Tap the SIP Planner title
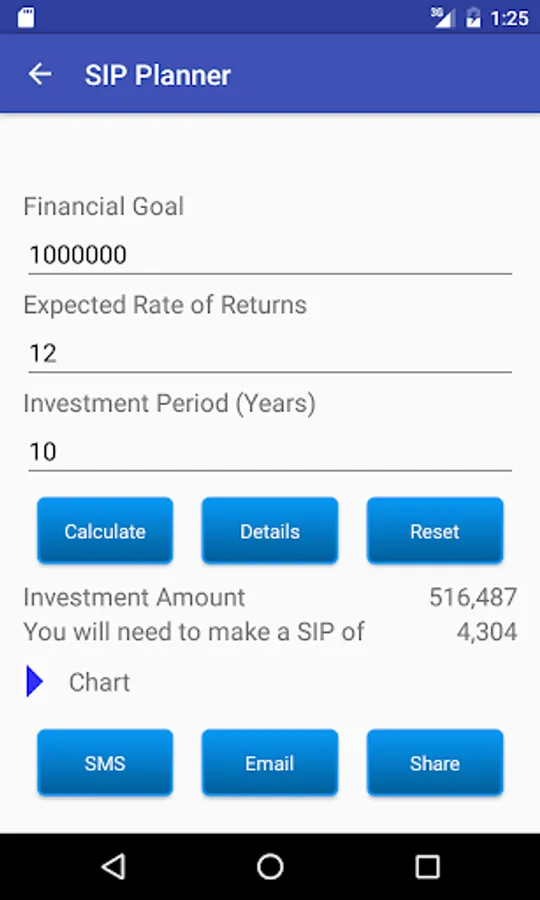 click(158, 75)
